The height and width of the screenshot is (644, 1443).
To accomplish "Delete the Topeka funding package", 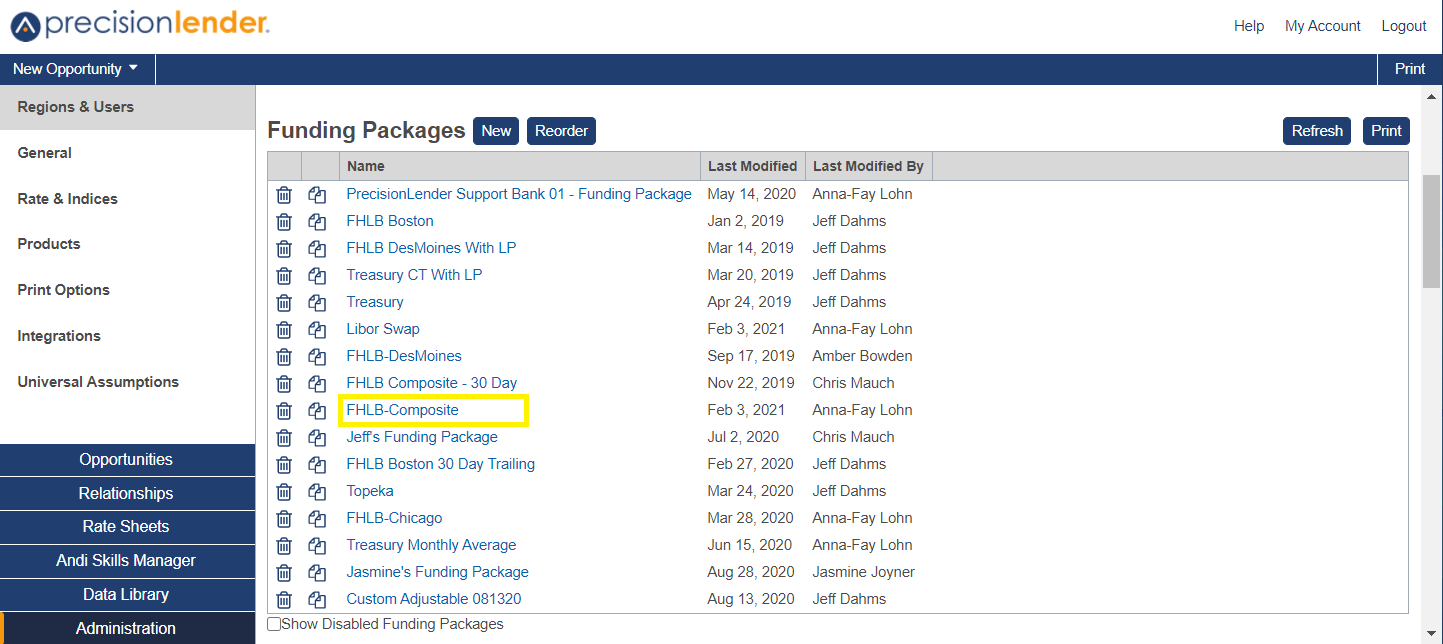I will pos(284,491).
